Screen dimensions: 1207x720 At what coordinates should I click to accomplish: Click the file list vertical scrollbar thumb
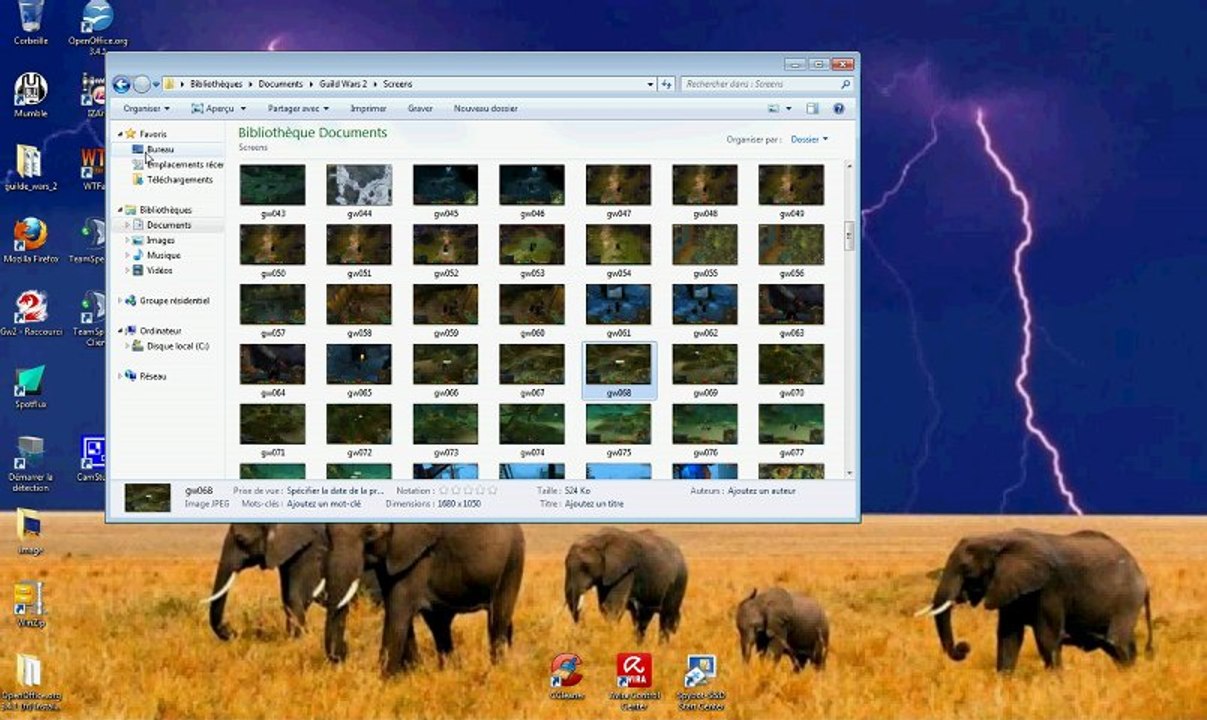pyautogui.click(x=849, y=234)
